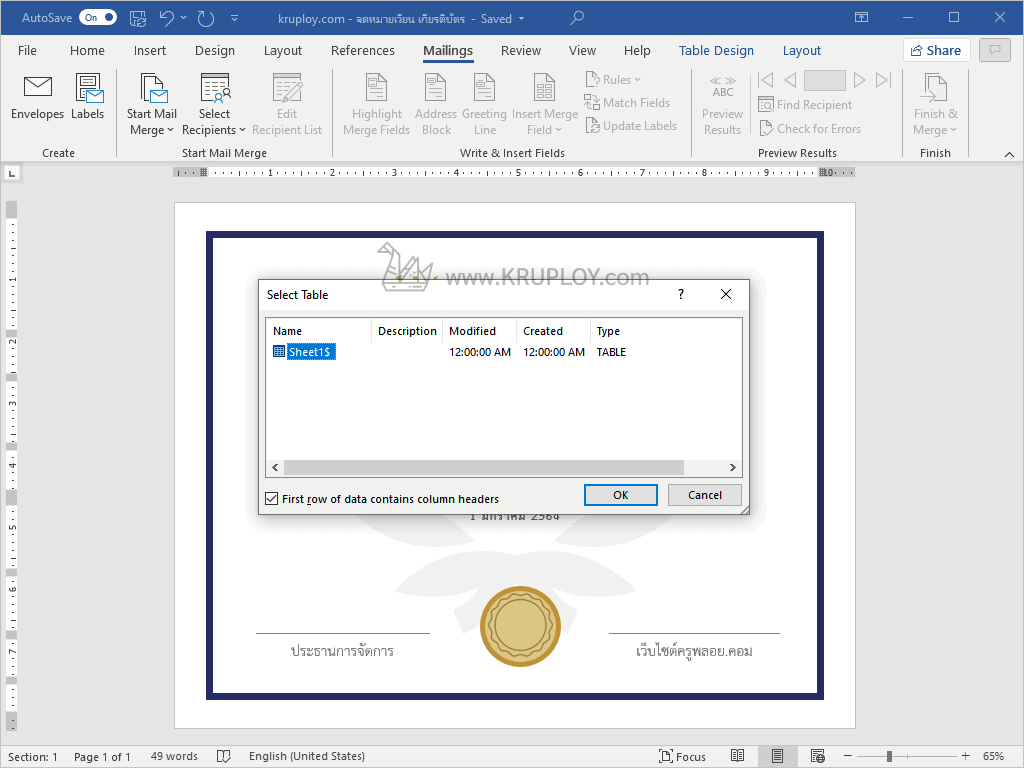The image size is (1024, 768).
Task: Switch to the Design tab
Action: point(215,50)
